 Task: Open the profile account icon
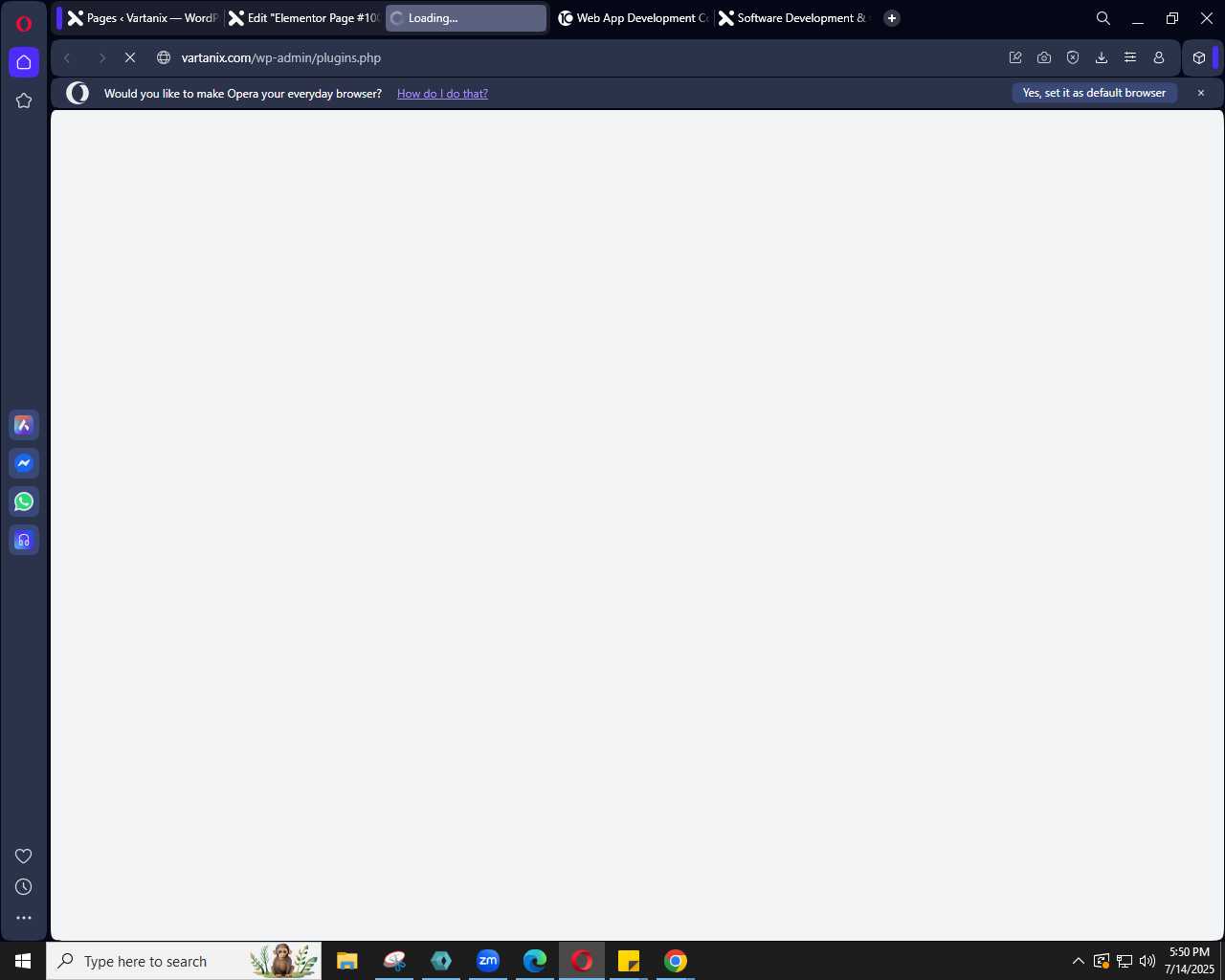(1159, 57)
